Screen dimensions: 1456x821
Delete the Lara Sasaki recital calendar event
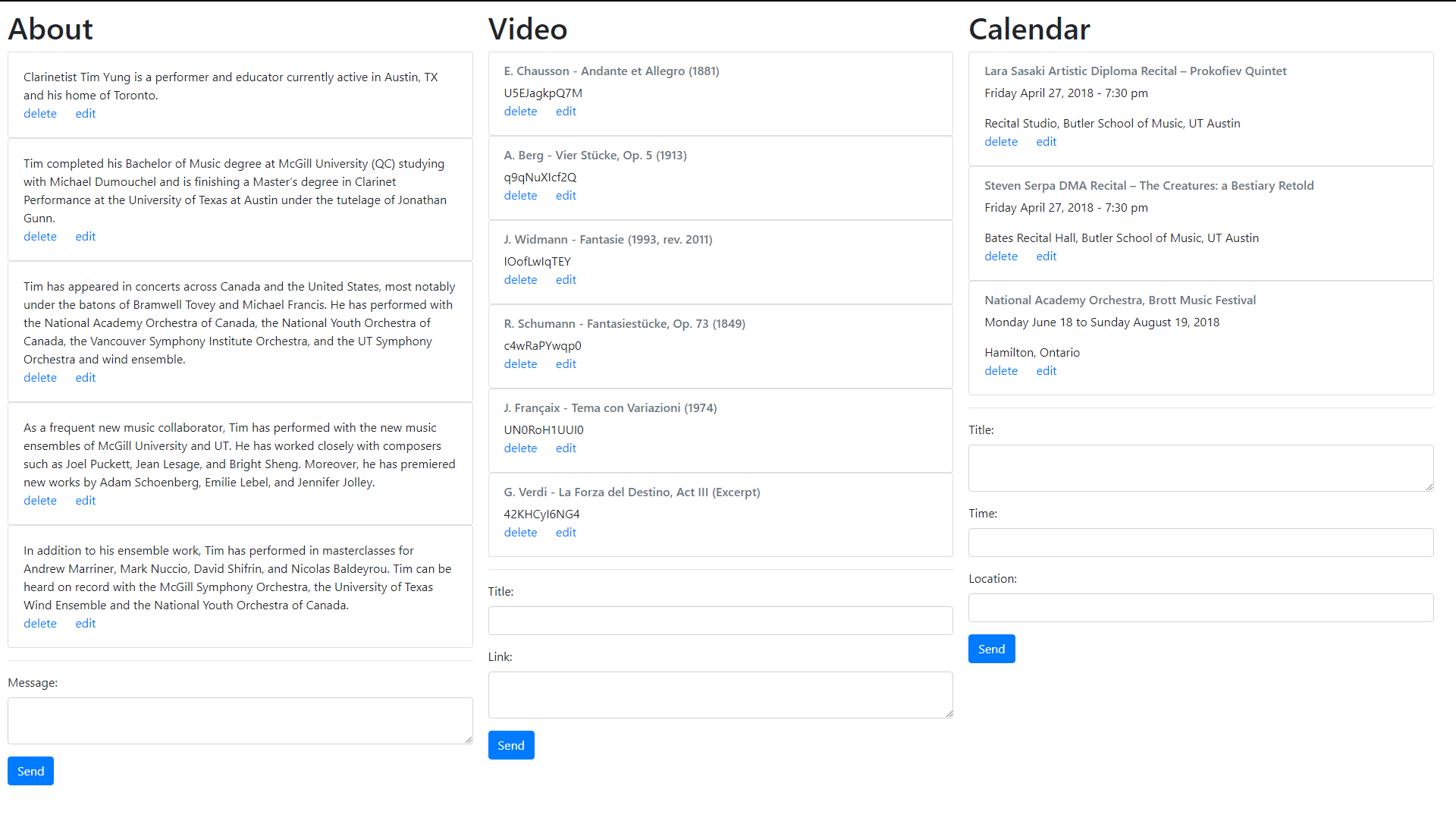point(1001,142)
